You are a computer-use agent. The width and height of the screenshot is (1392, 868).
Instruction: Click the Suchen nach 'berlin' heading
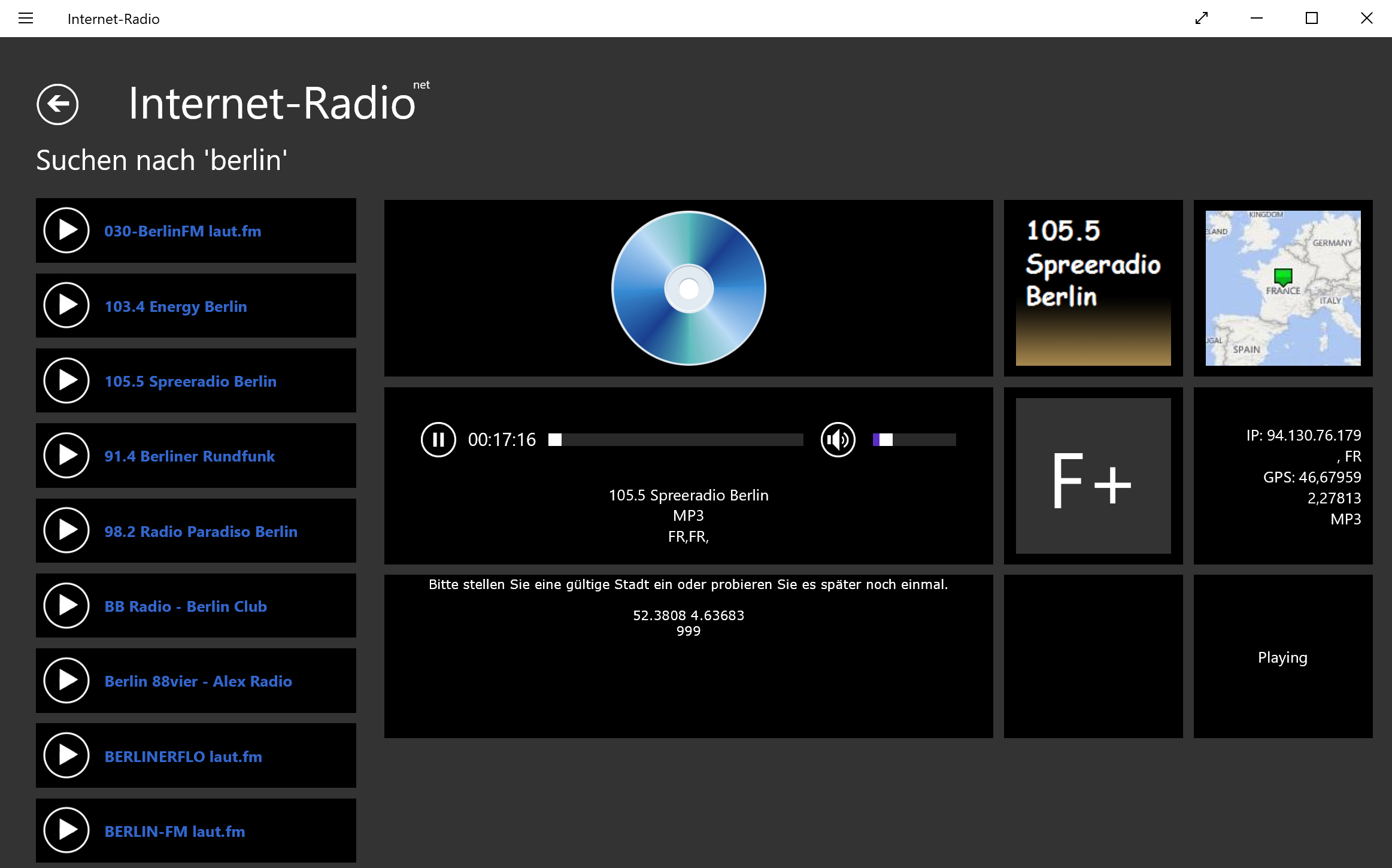coord(162,160)
